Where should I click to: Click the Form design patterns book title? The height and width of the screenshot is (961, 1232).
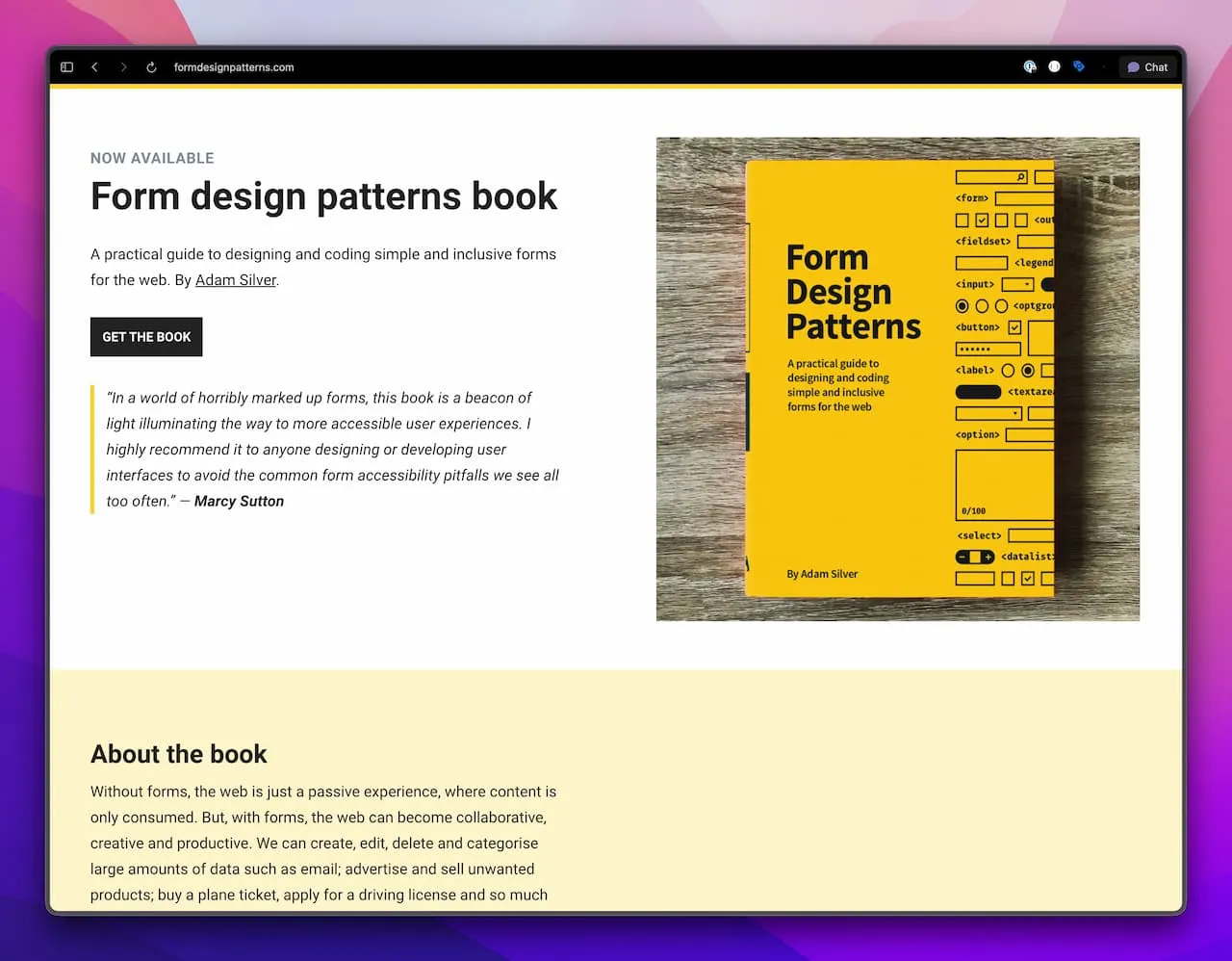pyautogui.click(x=323, y=196)
